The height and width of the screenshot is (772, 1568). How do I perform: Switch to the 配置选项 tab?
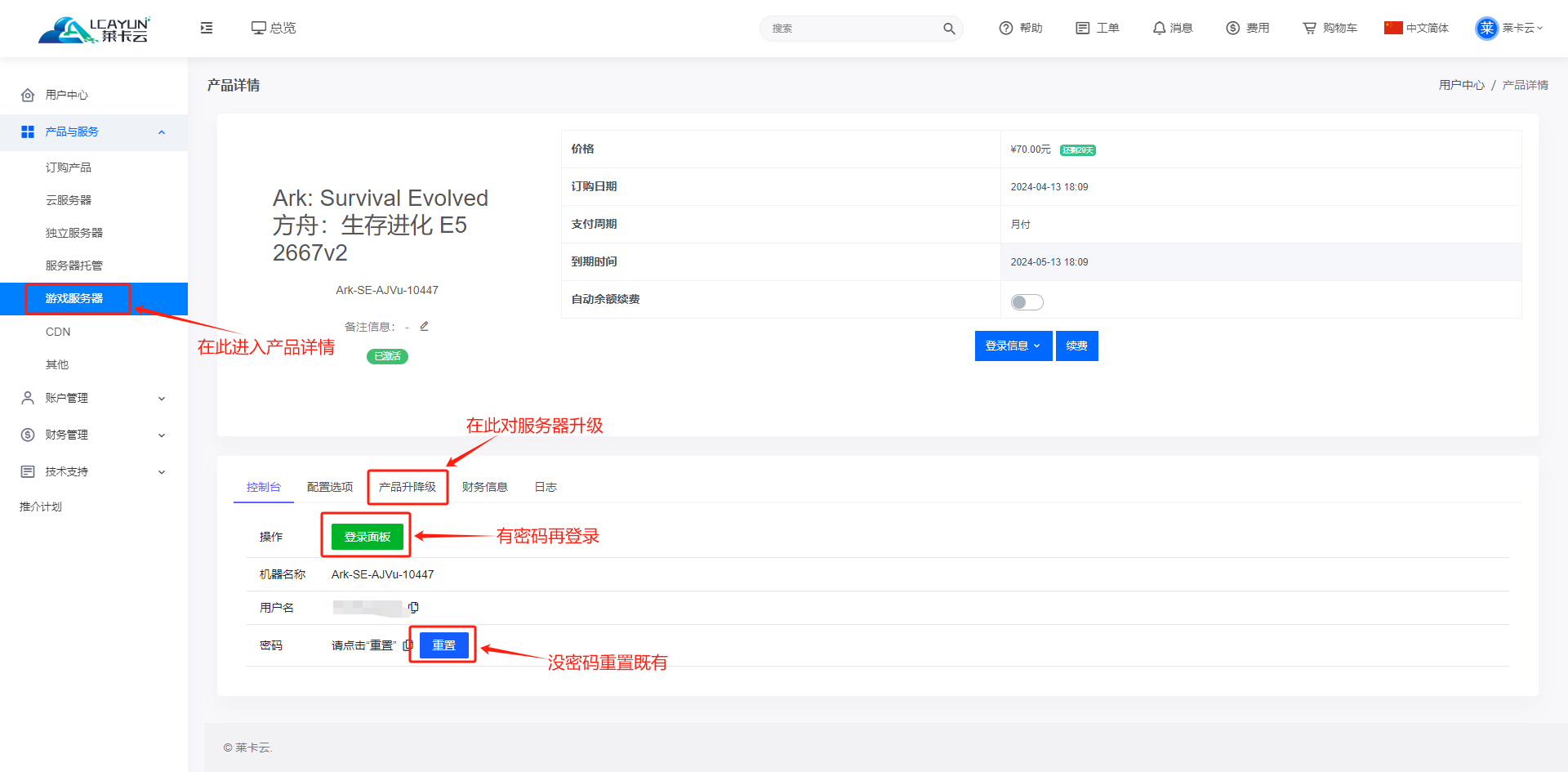[x=330, y=487]
